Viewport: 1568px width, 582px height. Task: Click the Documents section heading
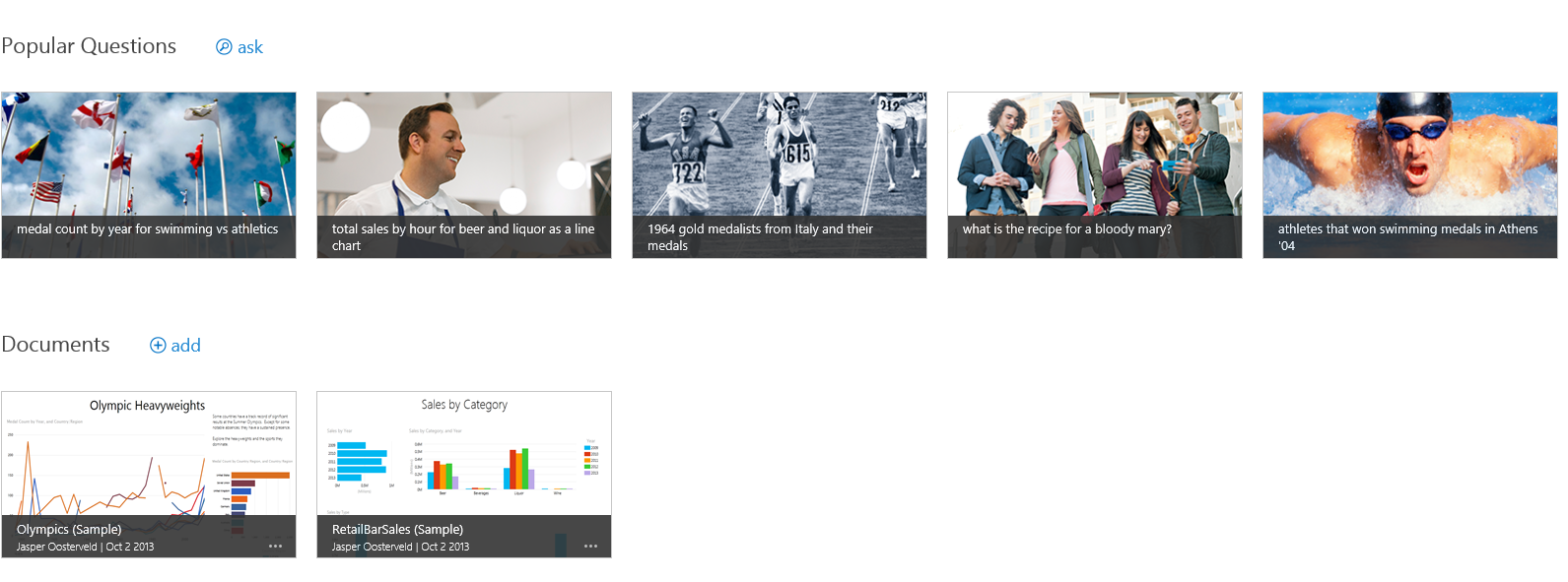tap(55, 345)
